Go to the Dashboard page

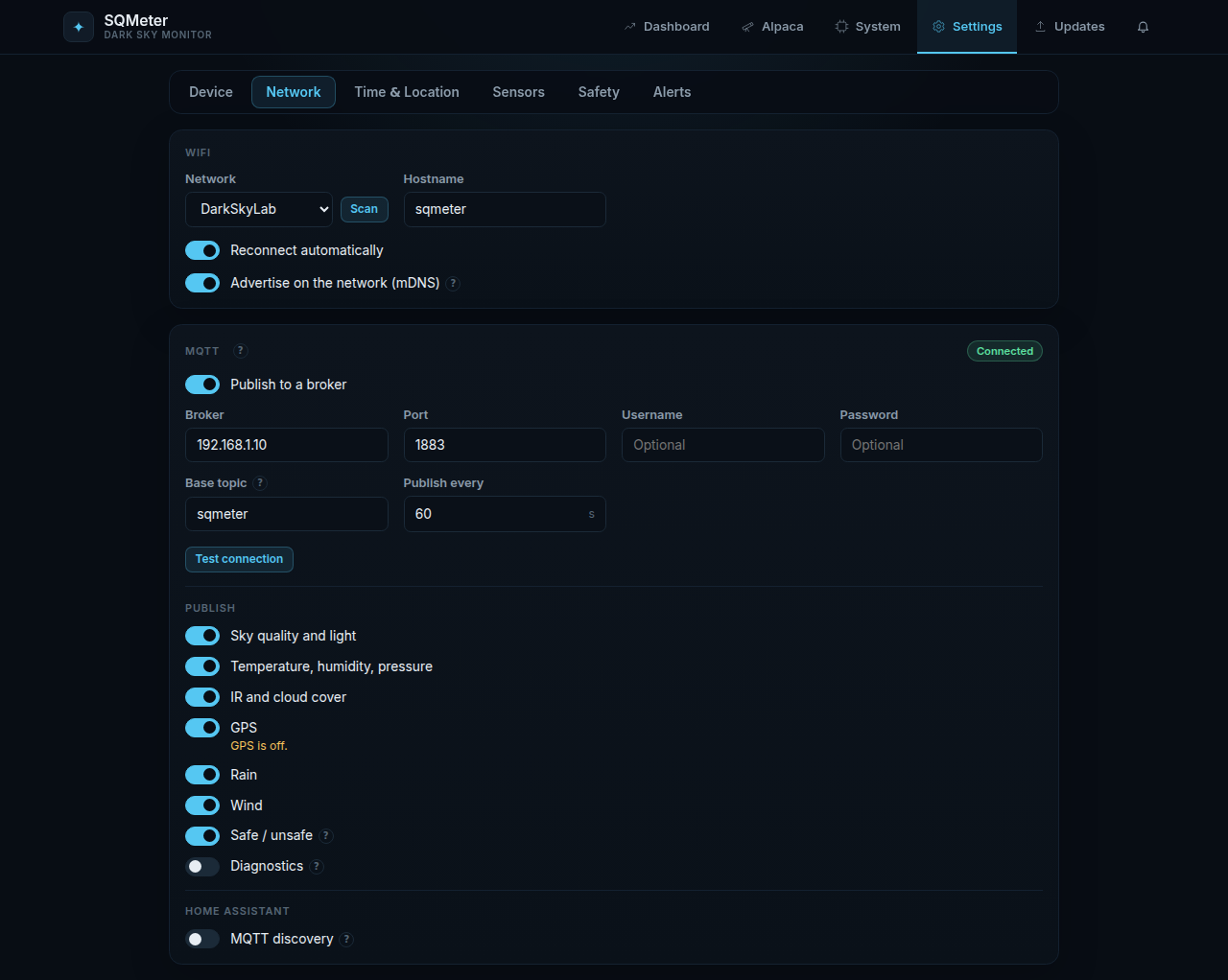tap(667, 27)
